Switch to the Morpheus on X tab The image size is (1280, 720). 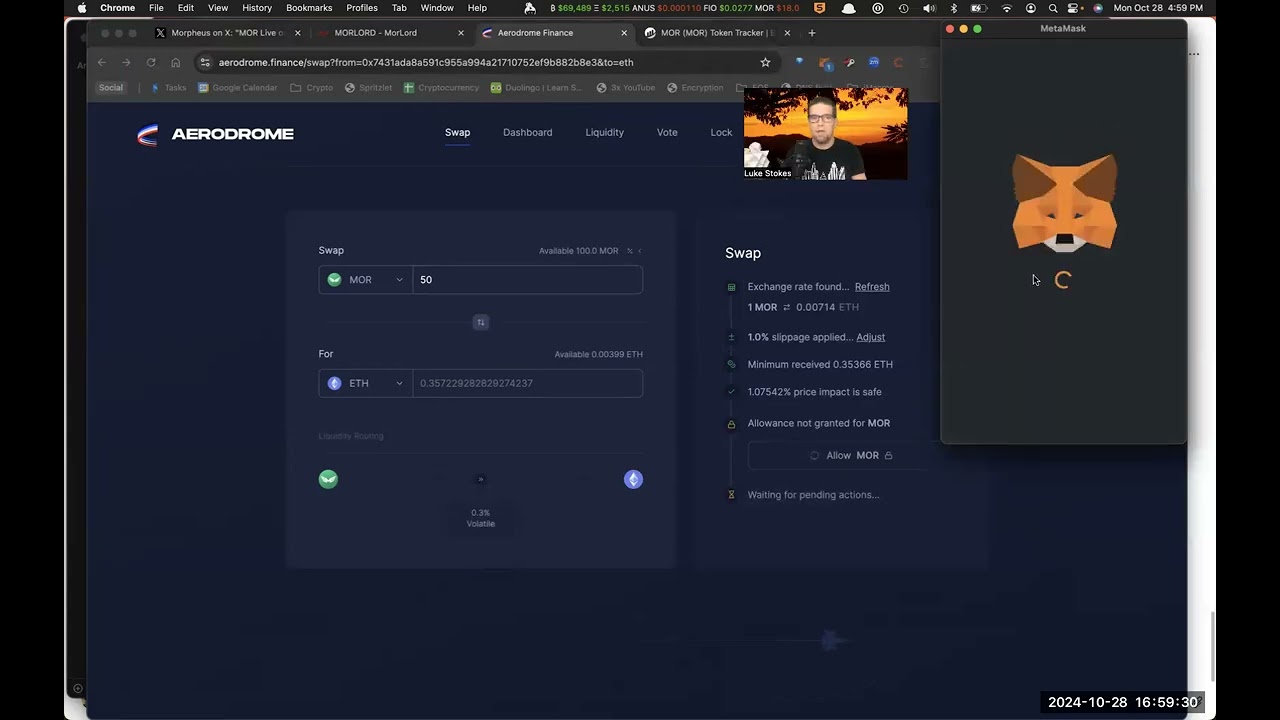pos(227,33)
